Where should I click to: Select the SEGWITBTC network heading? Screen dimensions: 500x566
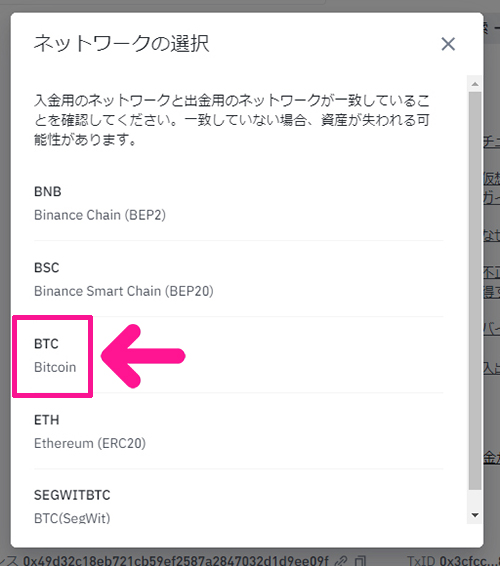coord(72,495)
